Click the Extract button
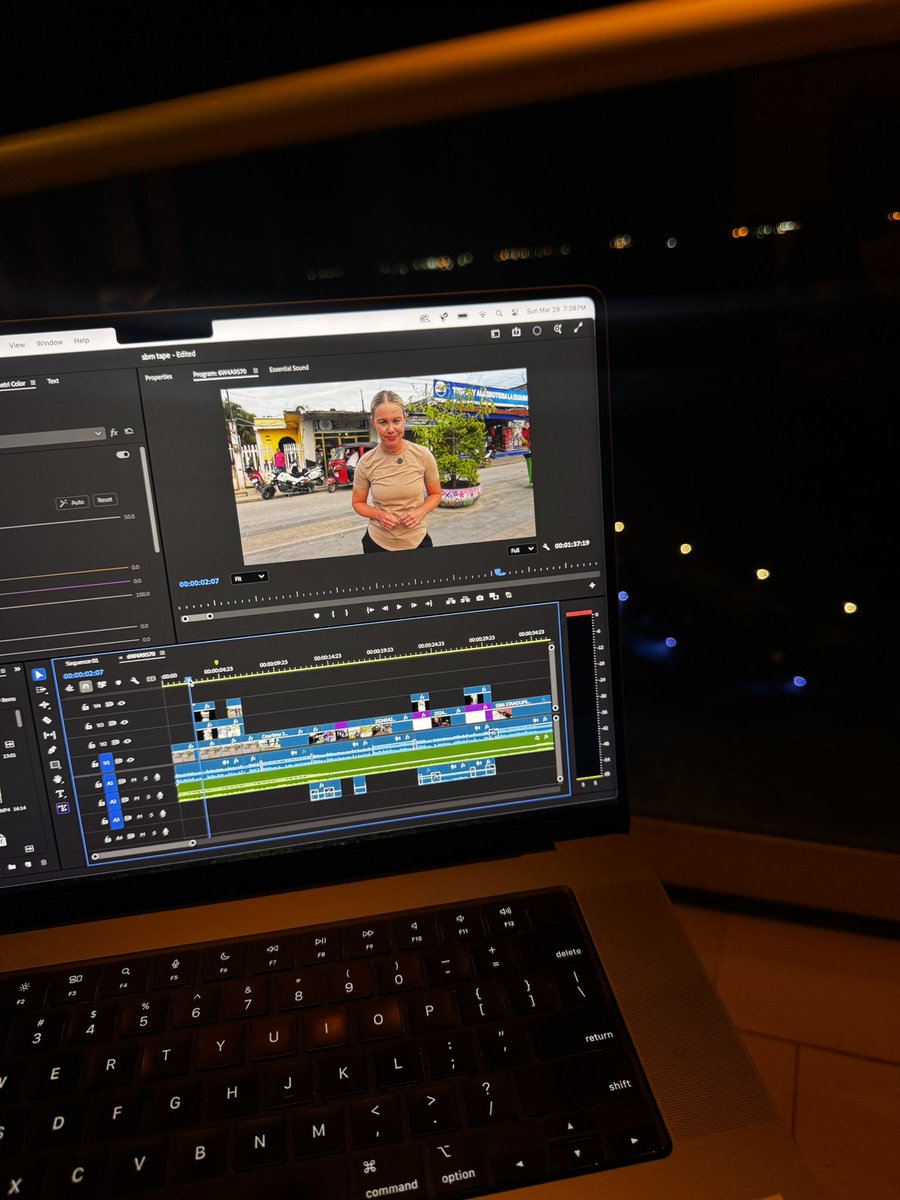The width and height of the screenshot is (900, 1200). click(x=465, y=600)
